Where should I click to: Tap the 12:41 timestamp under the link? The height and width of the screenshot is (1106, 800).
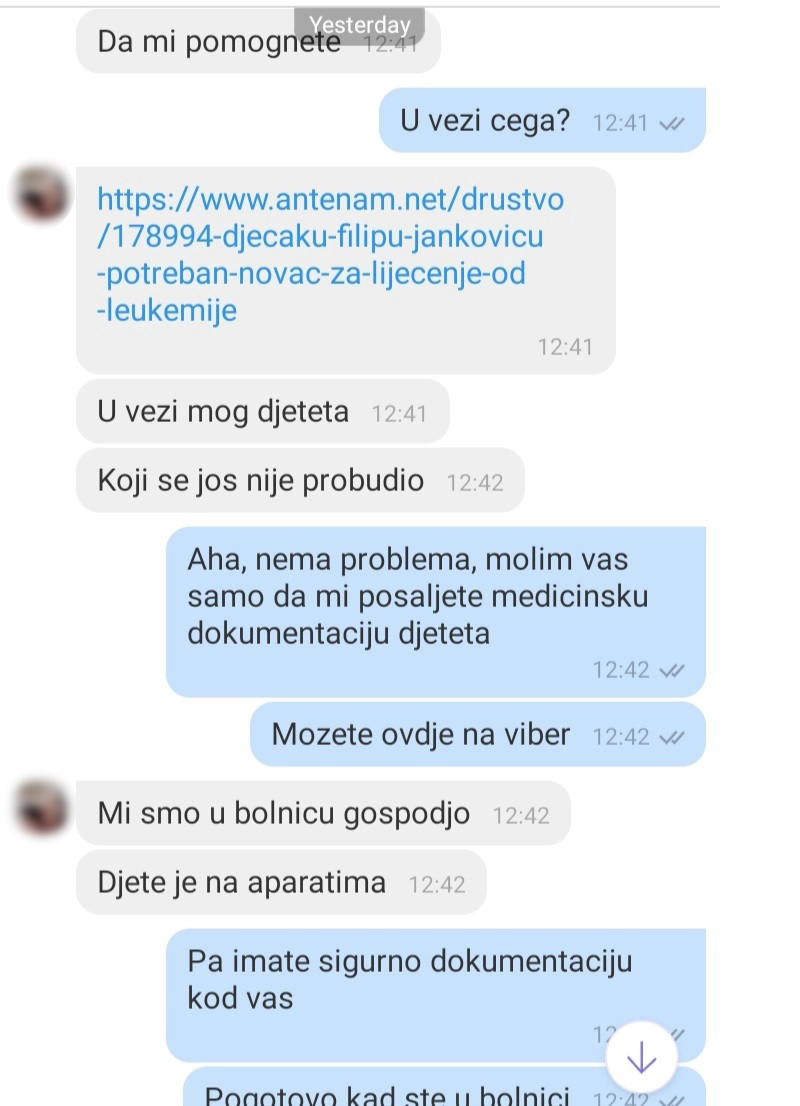point(565,347)
